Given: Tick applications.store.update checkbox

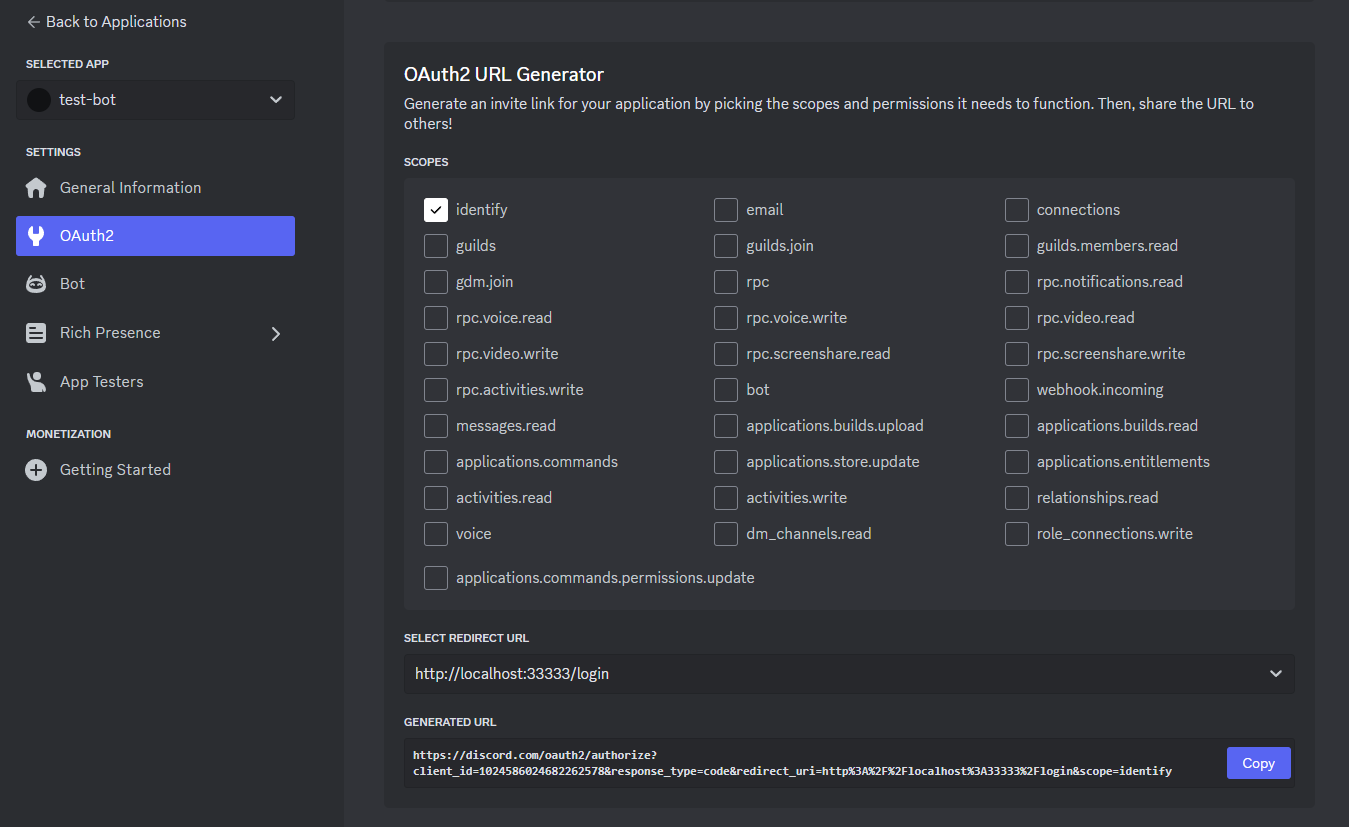Looking at the screenshot, I should click(x=726, y=462).
